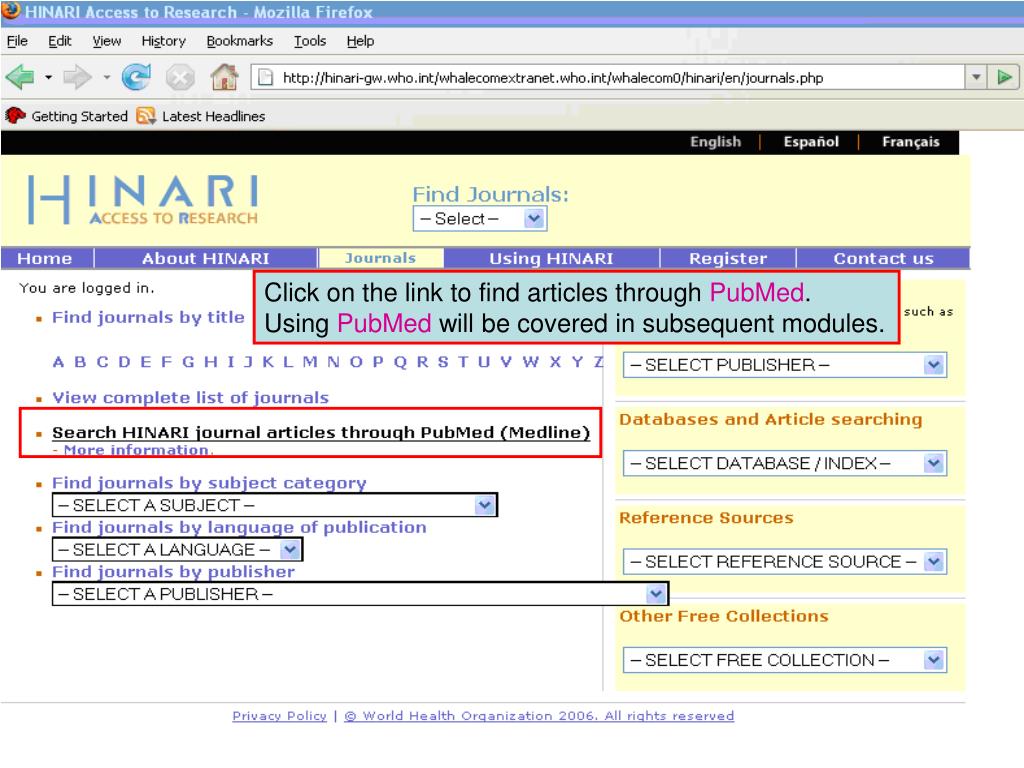Screen dimensions: 1024x768
Task: Switch language to Français
Action: coord(910,142)
